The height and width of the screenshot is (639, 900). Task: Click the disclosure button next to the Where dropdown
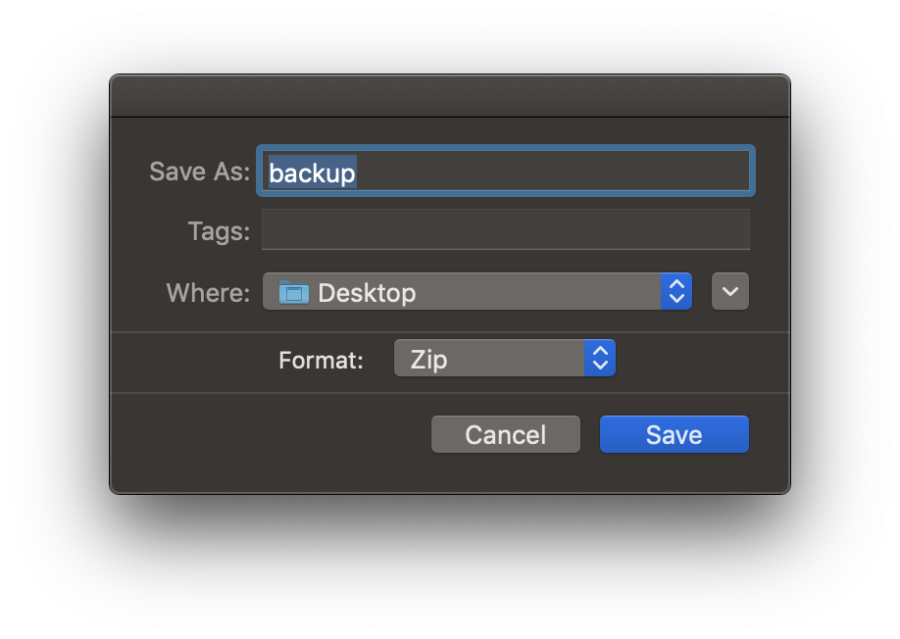730,291
